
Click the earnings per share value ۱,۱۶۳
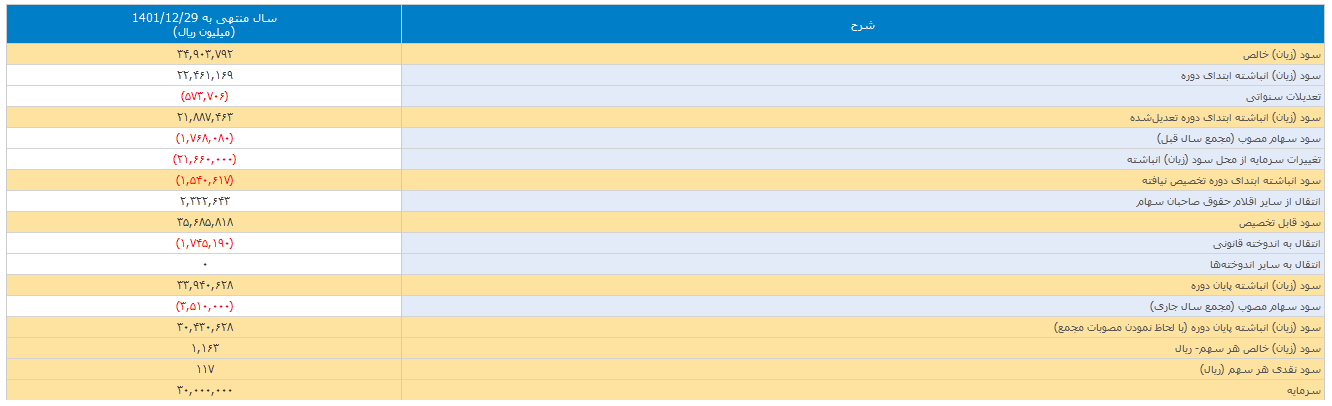204,348
